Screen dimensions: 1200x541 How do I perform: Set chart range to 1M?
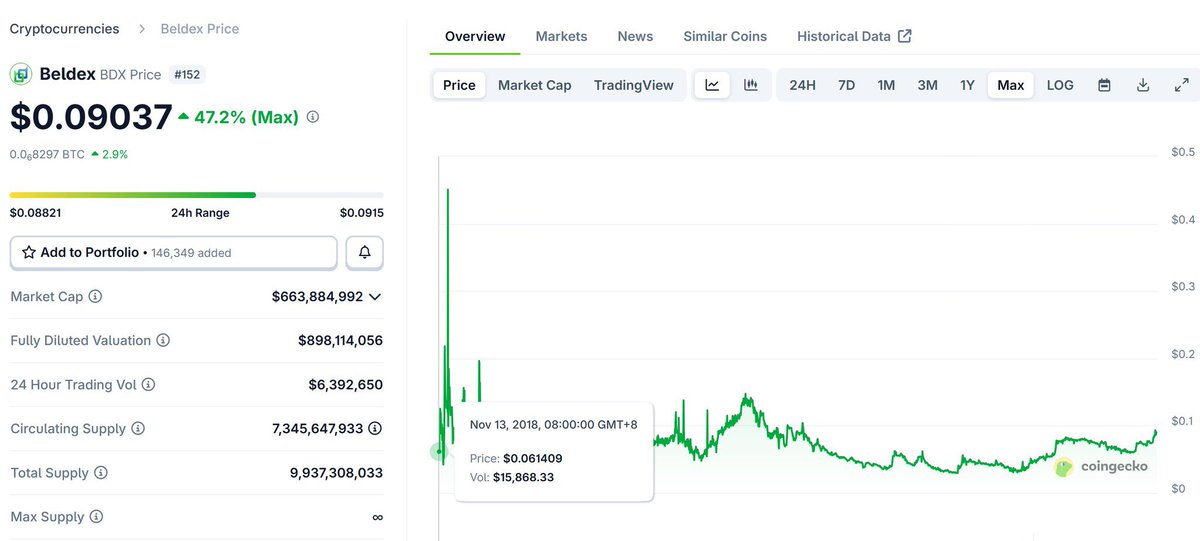[886, 85]
